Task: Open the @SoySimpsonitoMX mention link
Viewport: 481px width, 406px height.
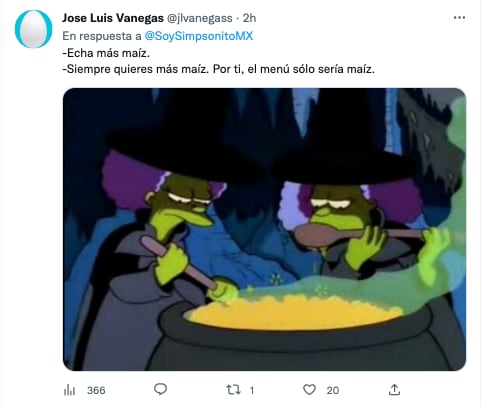Action: tap(199, 36)
